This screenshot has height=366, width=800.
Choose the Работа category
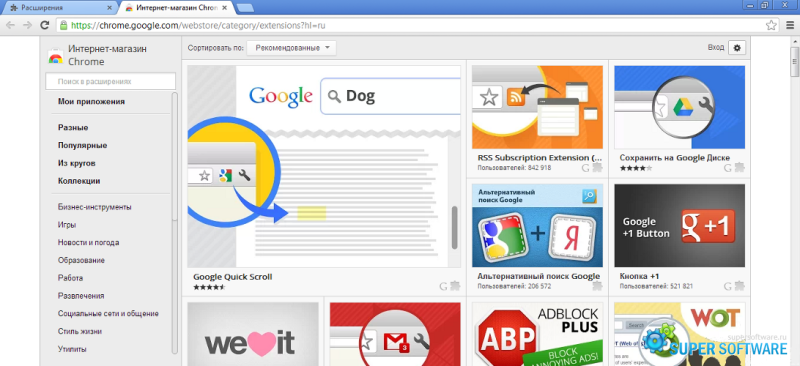coord(70,278)
